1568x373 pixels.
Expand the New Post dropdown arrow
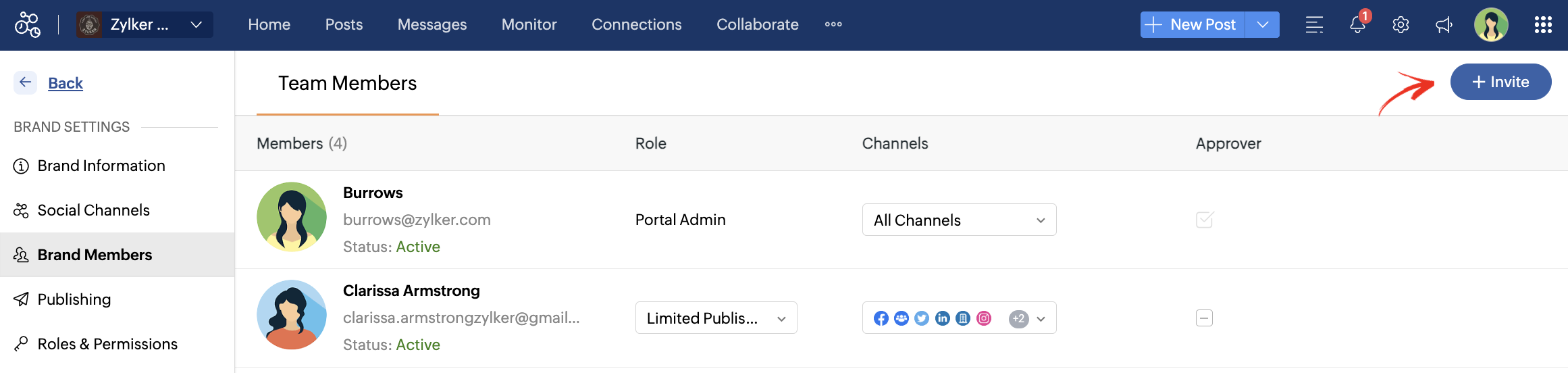coord(1263,25)
